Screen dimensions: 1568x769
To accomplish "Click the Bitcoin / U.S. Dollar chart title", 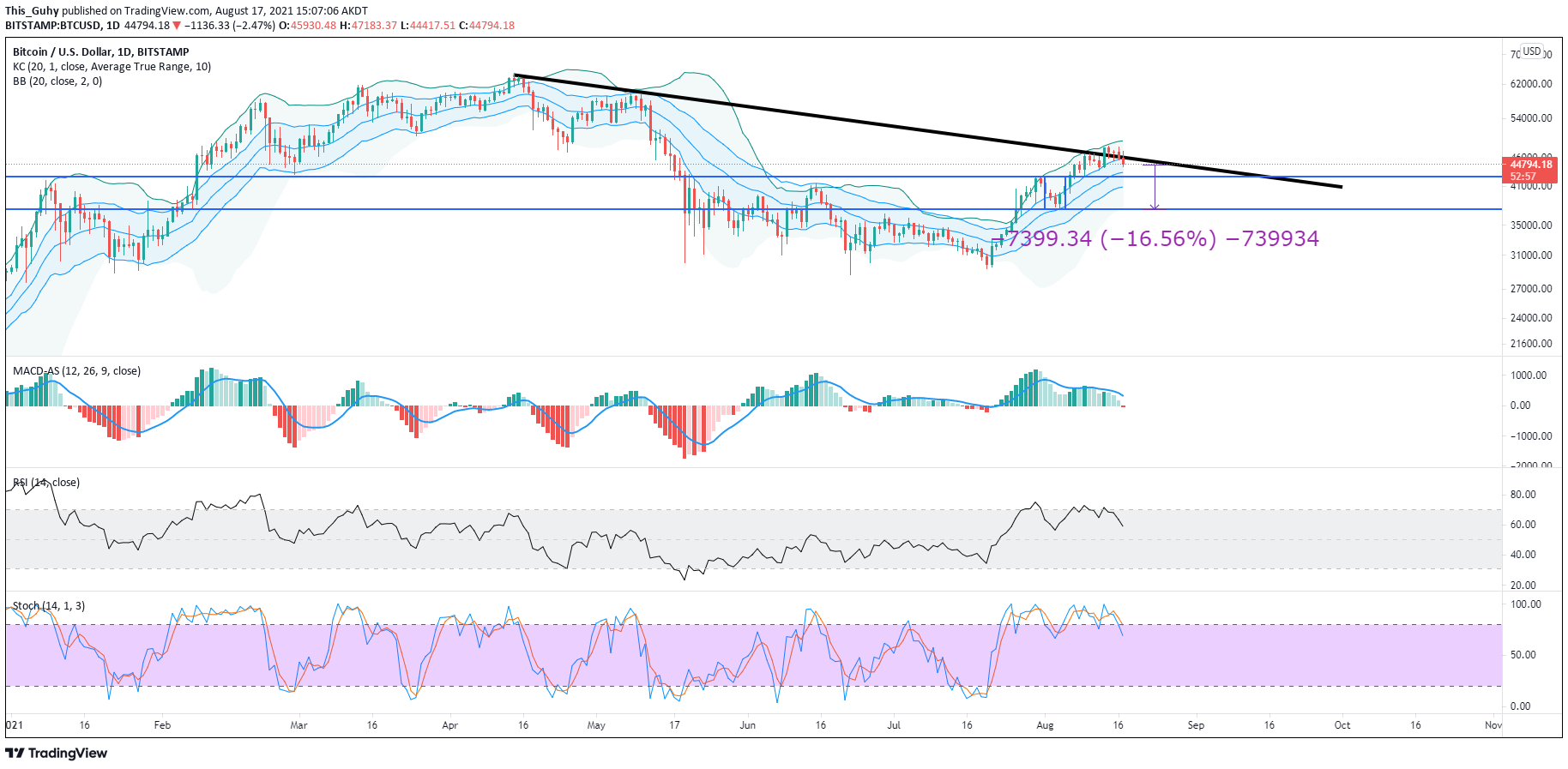I will point(100,52).
